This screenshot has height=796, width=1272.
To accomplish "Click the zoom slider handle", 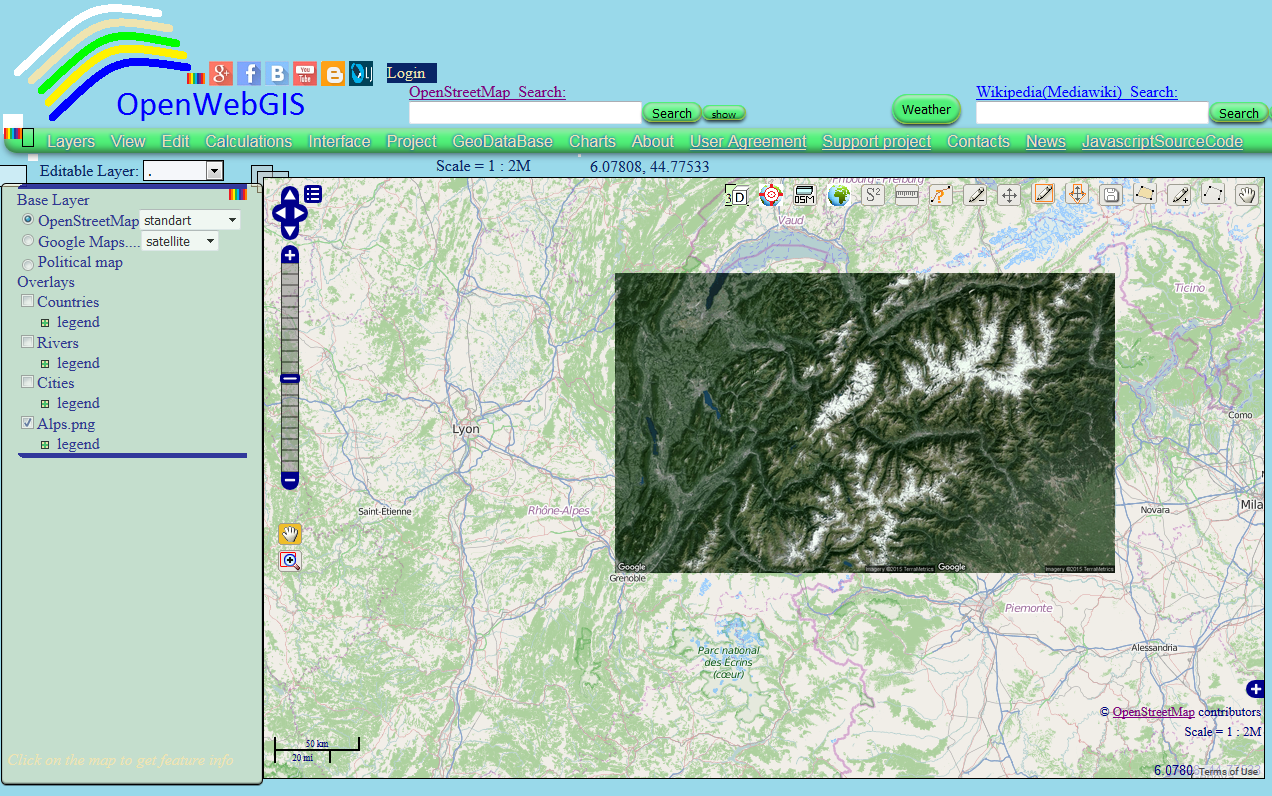I will 290,379.
